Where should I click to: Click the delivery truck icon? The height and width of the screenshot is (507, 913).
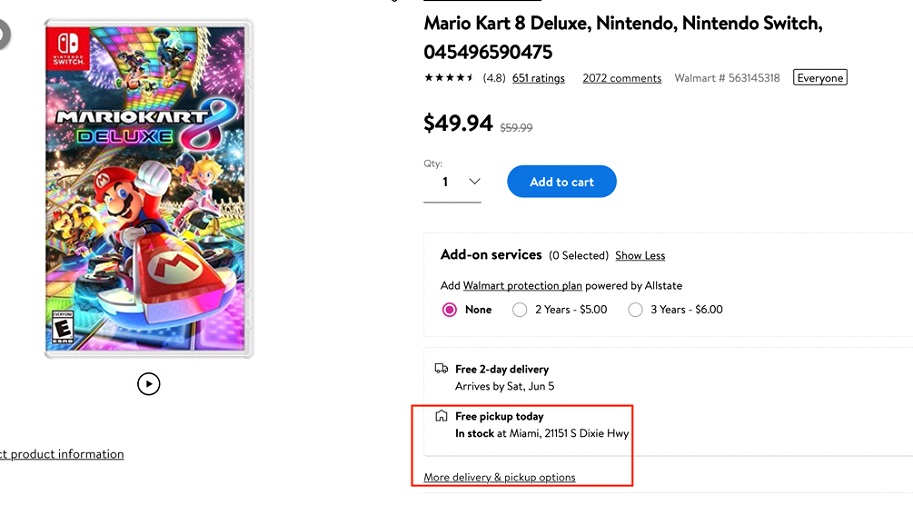pos(441,369)
